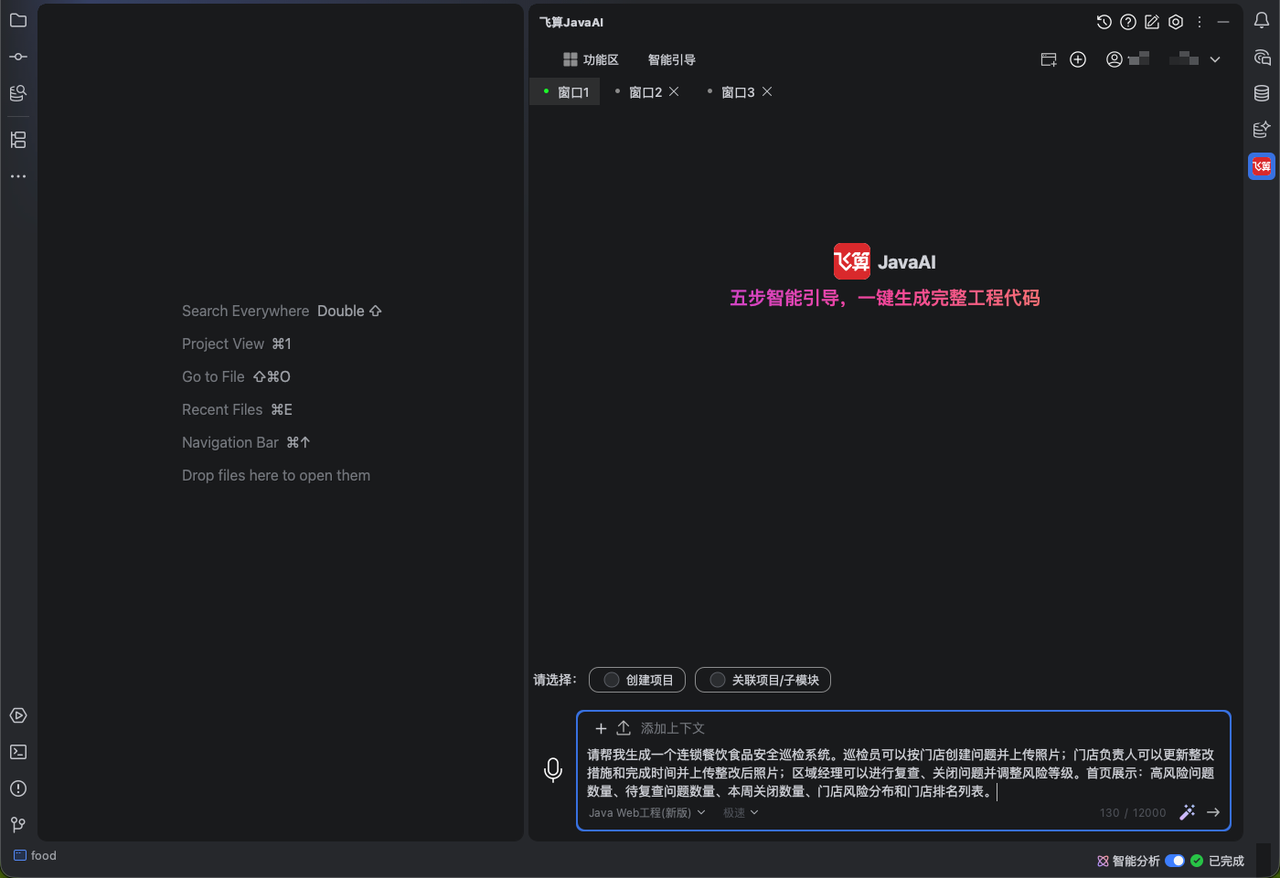Open the 极速 mode dropdown
1280x878 pixels.
(x=741, y=813)
